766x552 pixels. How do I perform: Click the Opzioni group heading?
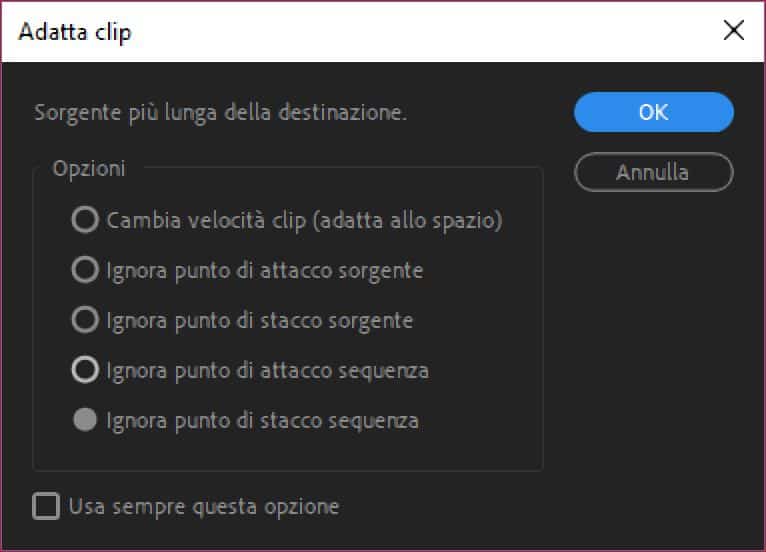tap(89, 168)
